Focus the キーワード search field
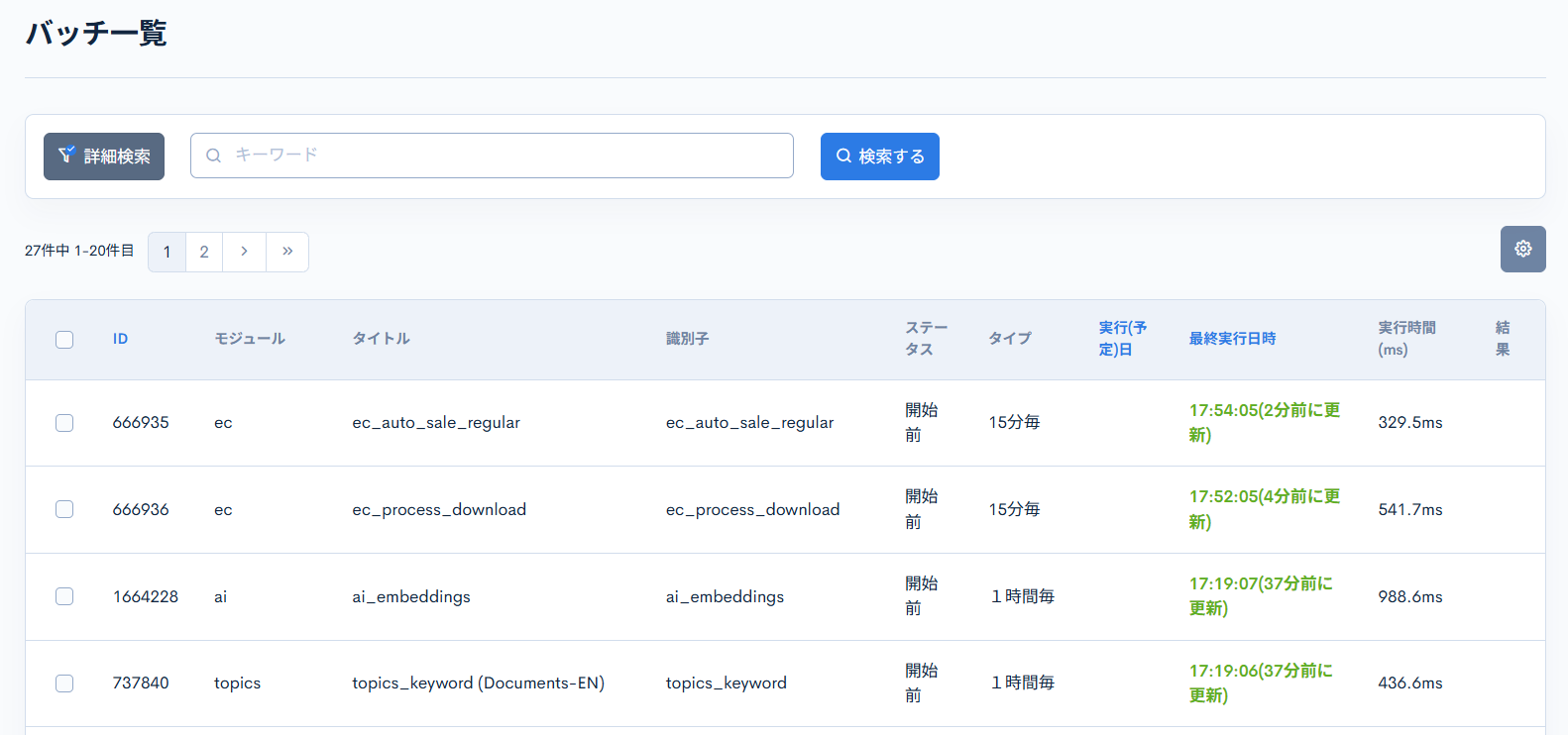 [492, 156]
